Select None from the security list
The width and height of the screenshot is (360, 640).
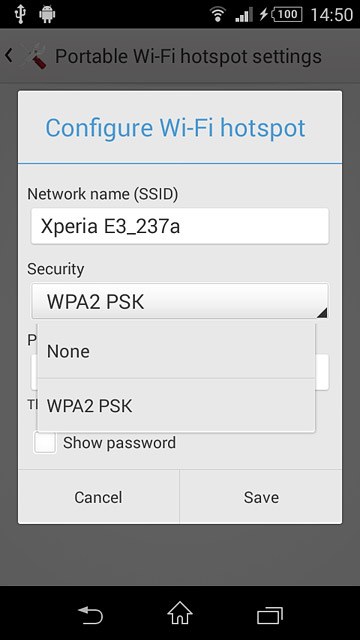(x=176, y=351)
